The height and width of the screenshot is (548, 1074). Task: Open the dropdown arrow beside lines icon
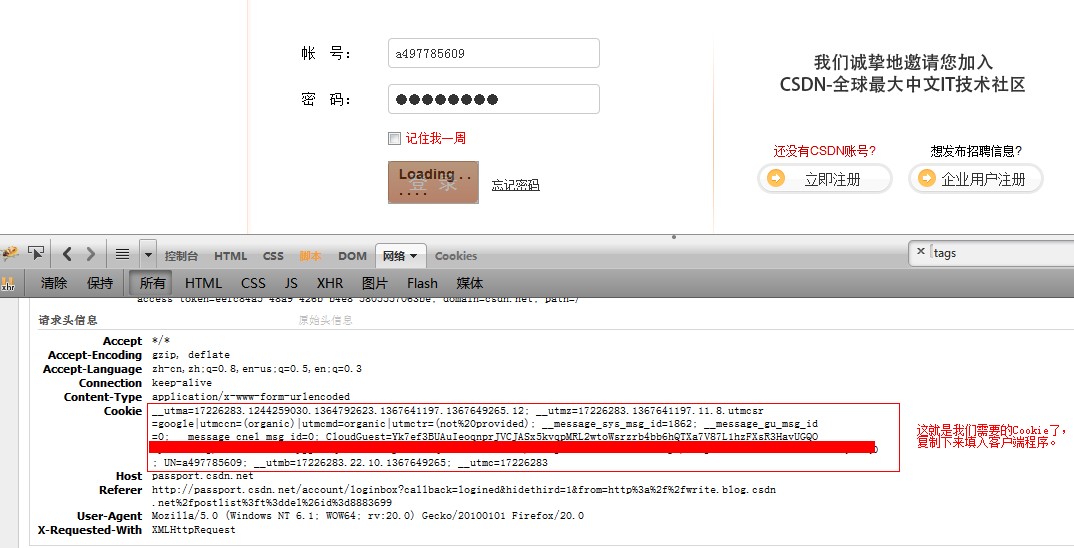[148, 255]
